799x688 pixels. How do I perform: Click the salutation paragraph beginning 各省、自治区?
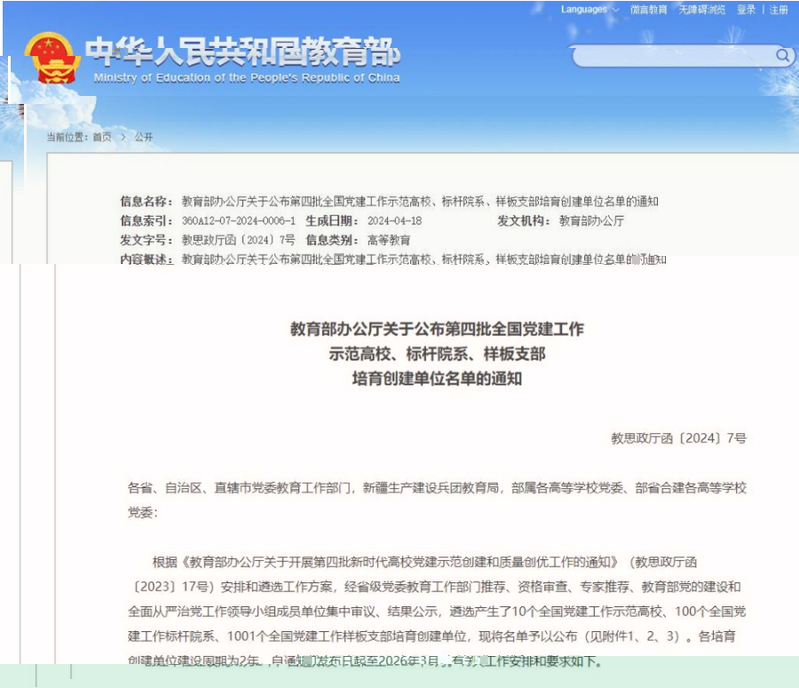tap(437, 500)
